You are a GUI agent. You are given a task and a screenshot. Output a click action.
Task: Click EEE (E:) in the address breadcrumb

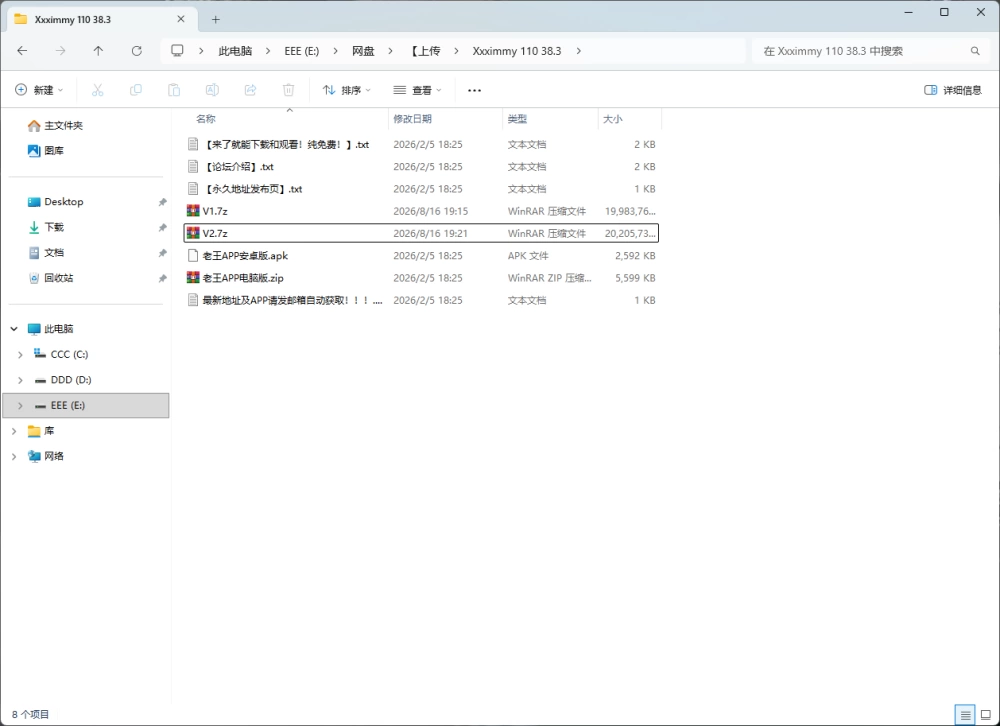point(302,51)
